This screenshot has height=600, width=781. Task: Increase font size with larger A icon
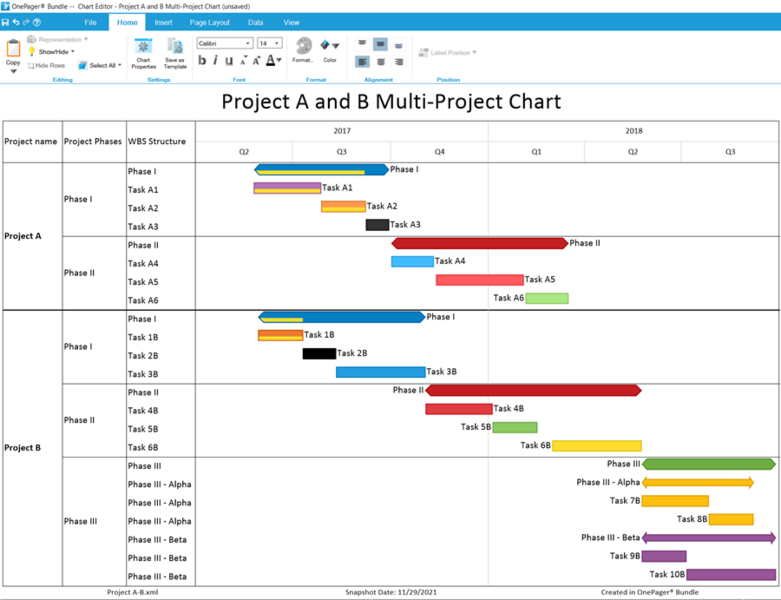256,61
